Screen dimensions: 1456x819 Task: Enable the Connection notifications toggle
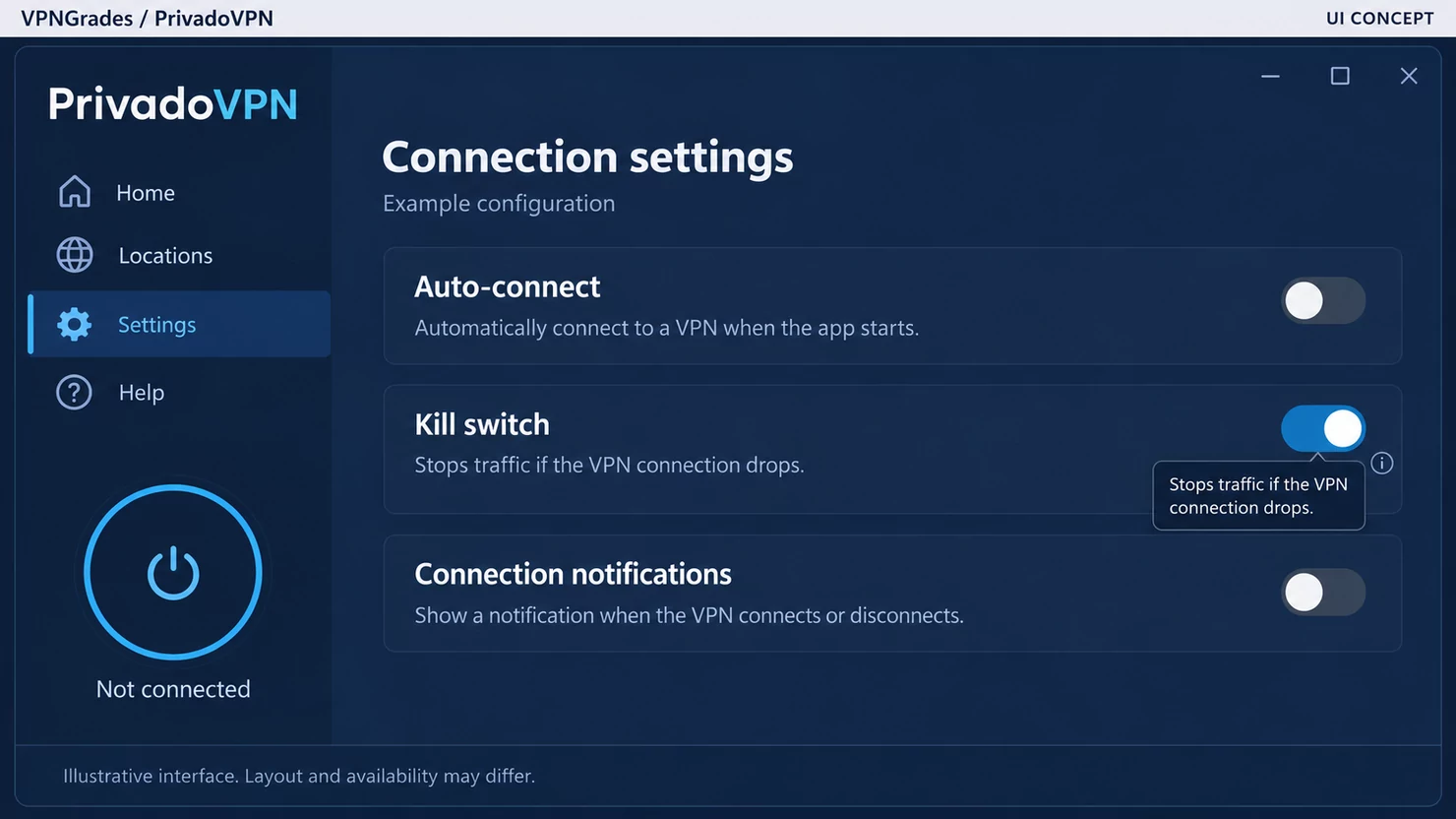1323,592
